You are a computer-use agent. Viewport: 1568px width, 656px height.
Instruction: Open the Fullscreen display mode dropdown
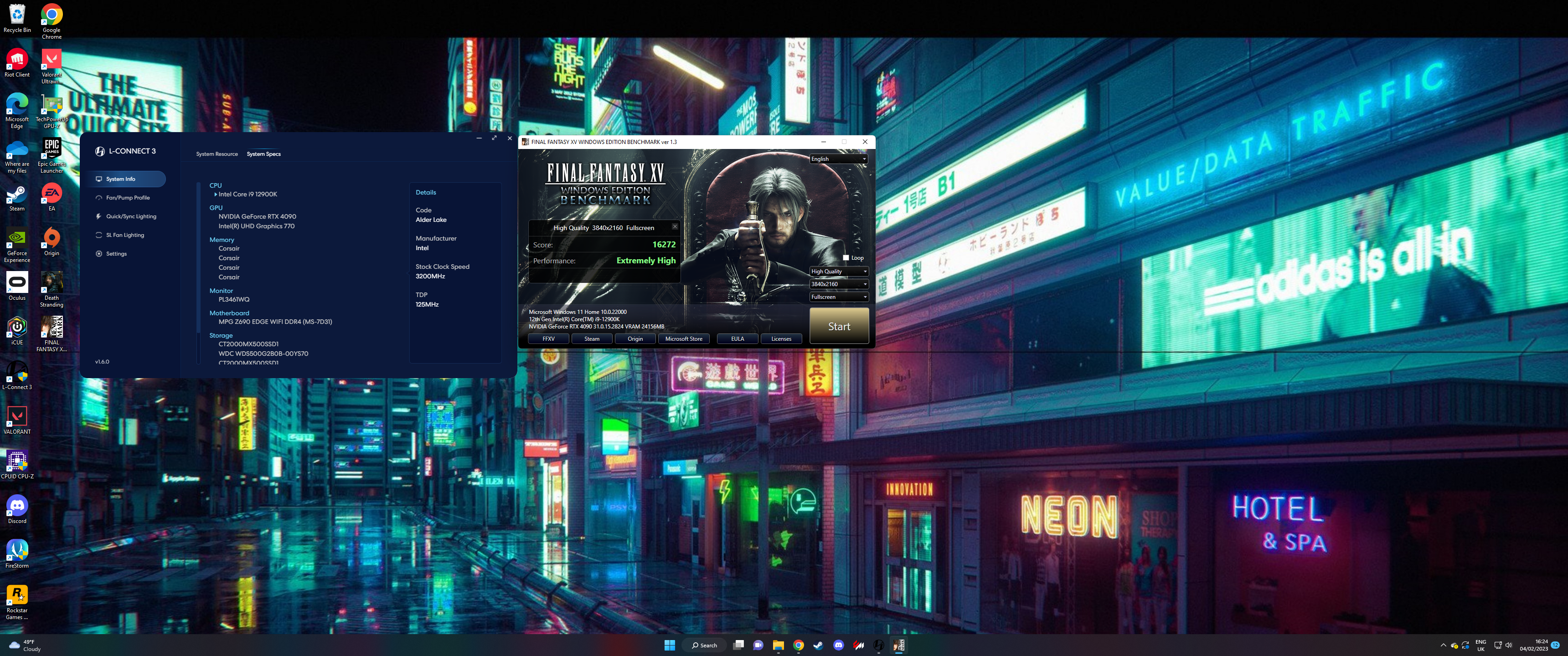click(838, 297)
